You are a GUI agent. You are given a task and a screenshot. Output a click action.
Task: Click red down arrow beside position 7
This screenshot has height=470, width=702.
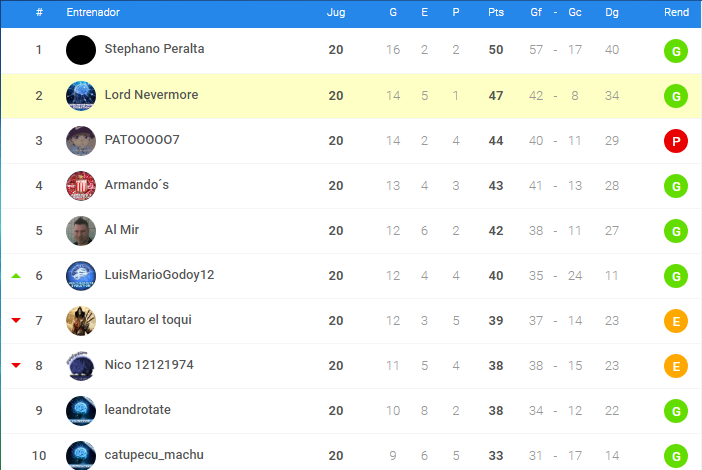click(x=16, y=321)
